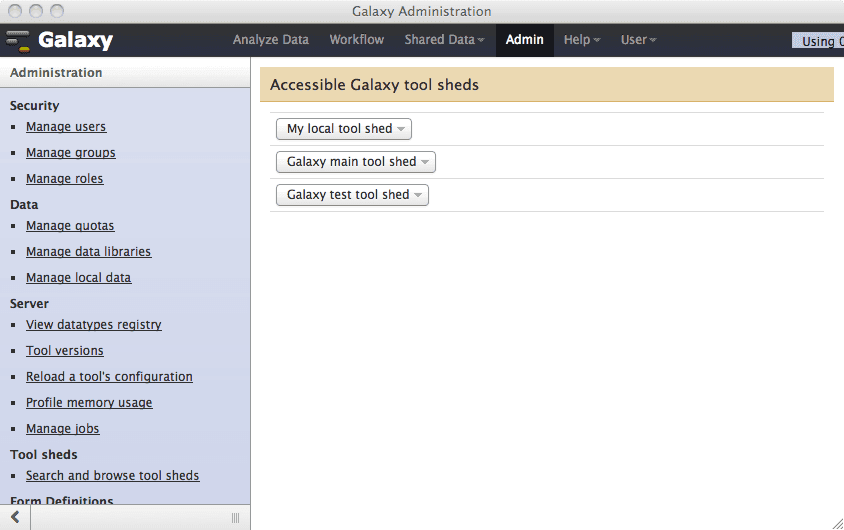Image resolution: width=844 pixels, height=530 pixels.
Task: Select the Admin tab
Action: tap(525, 40)
